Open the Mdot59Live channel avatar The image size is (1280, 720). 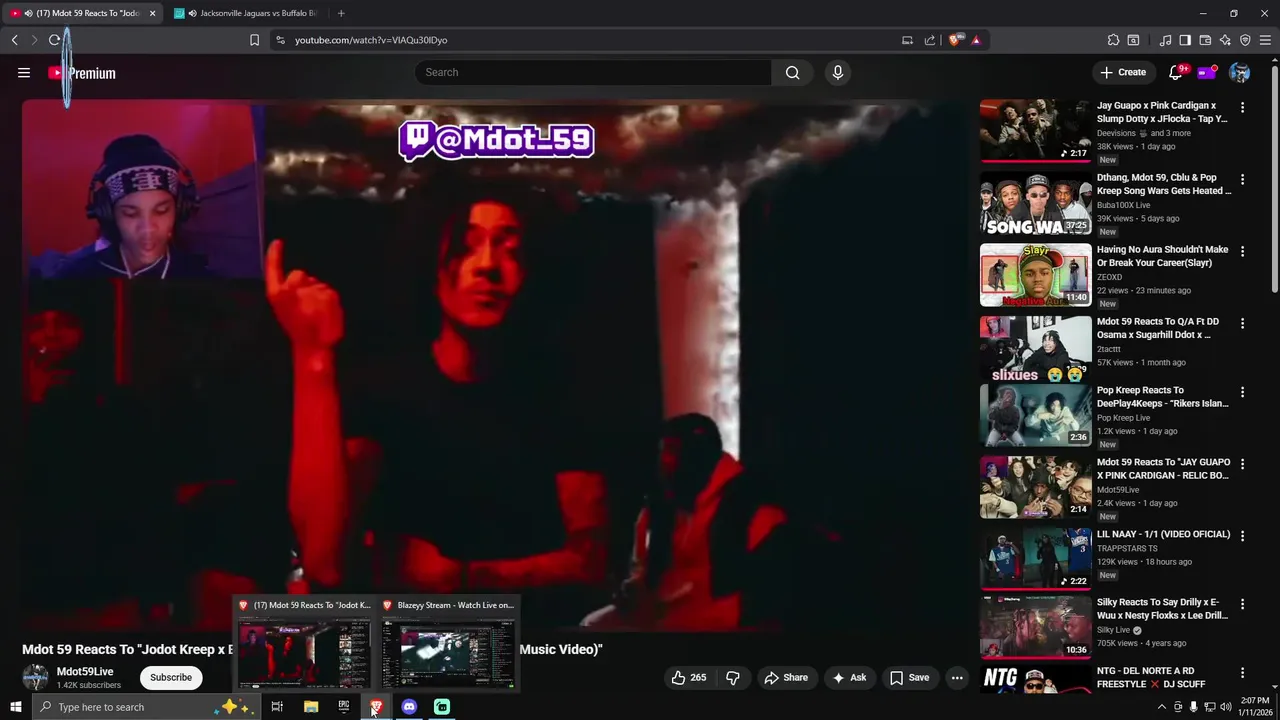point(35,677)
